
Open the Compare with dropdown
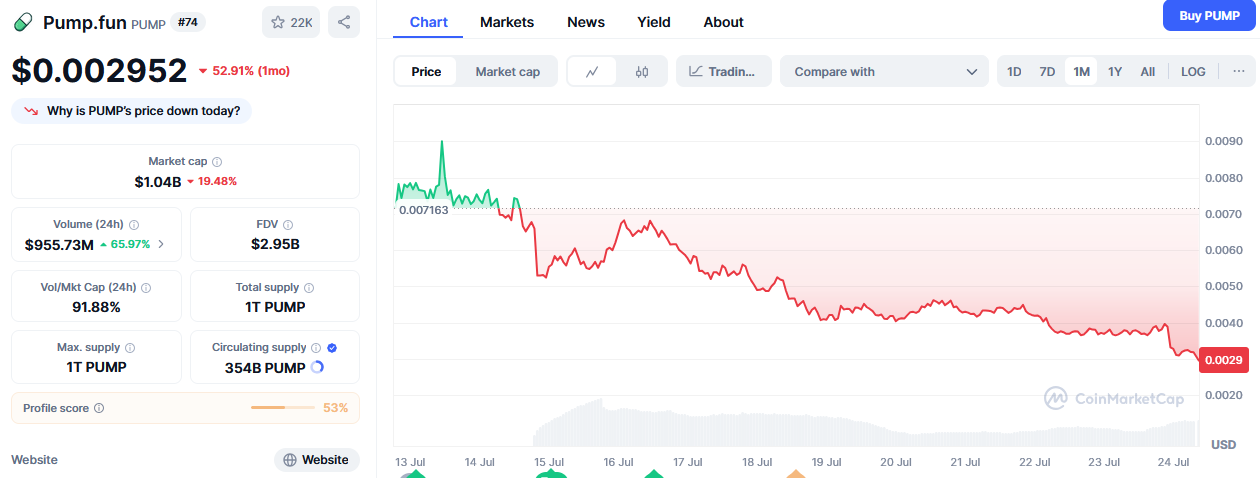[884, 71]
